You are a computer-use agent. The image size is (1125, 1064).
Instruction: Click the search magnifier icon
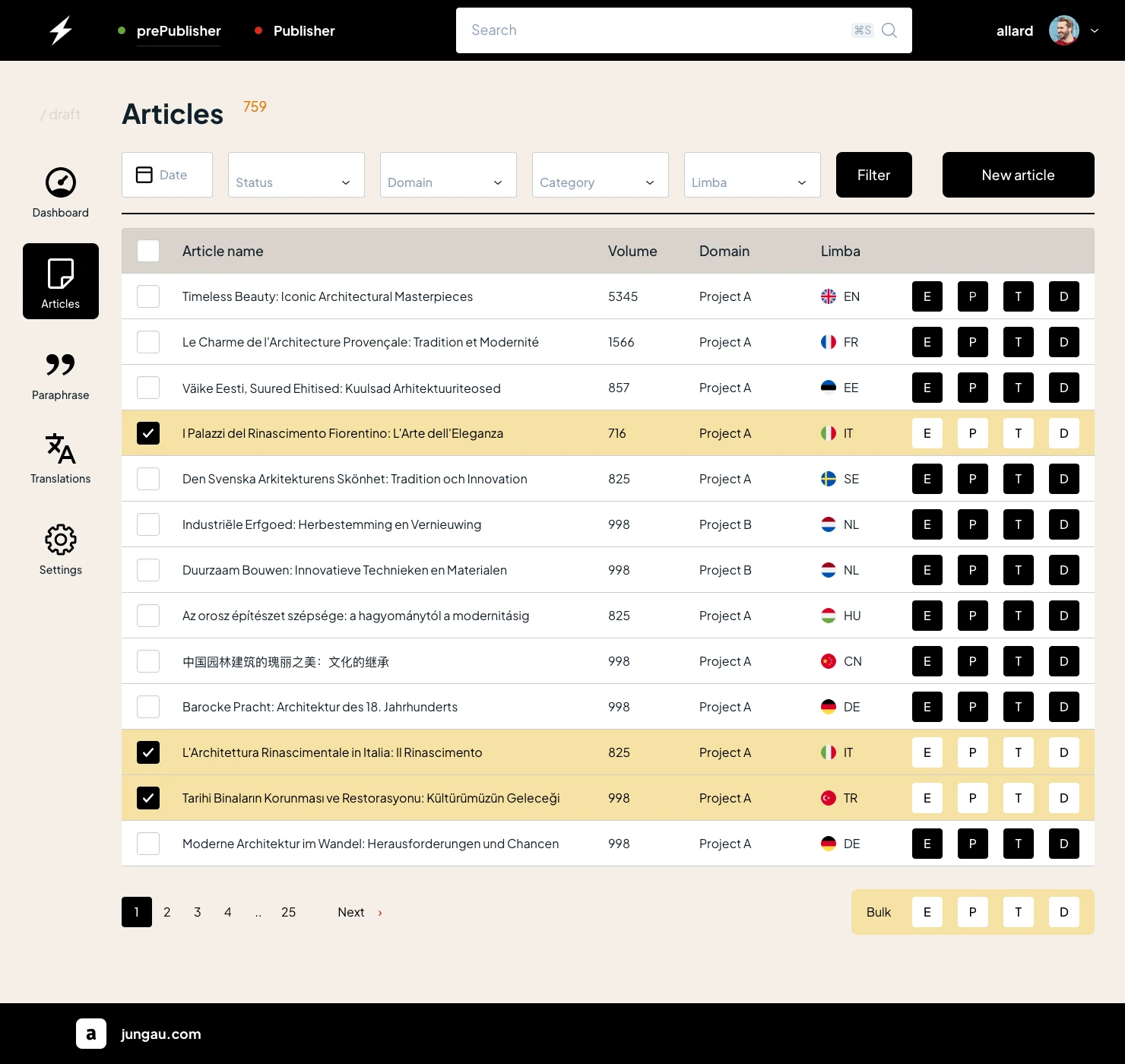889,30
